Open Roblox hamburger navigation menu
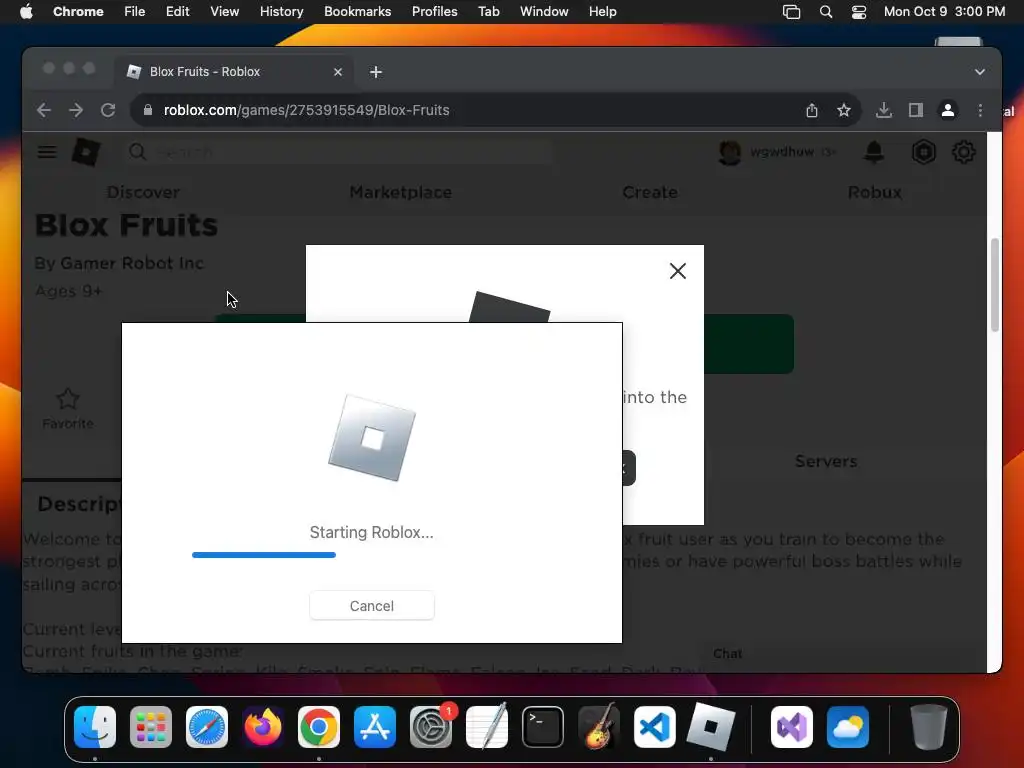1024x768 pixels. point(47,152)
